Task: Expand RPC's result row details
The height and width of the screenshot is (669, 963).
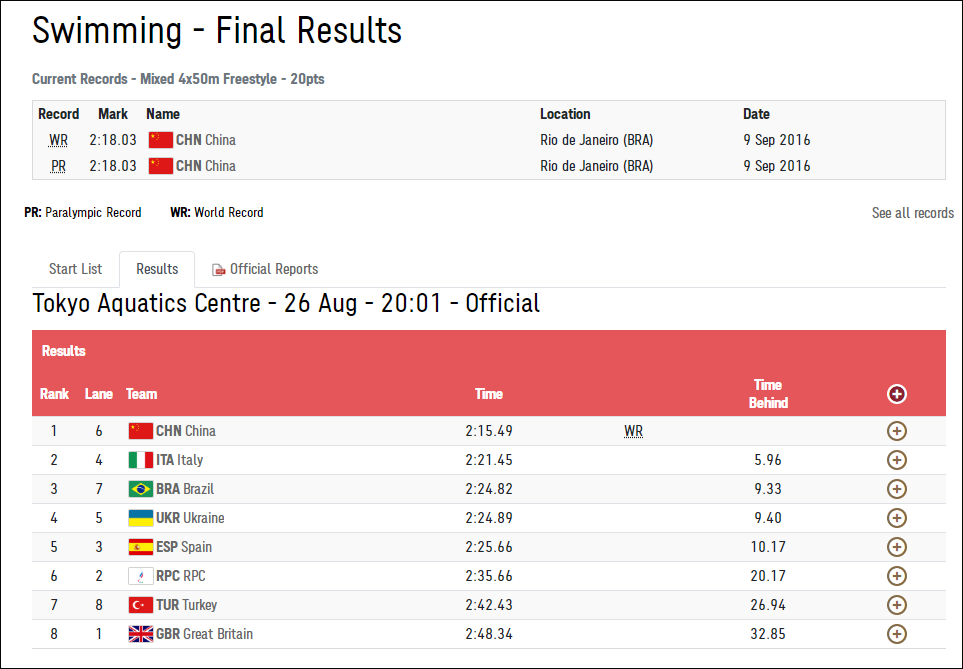Action: [897, 576]
